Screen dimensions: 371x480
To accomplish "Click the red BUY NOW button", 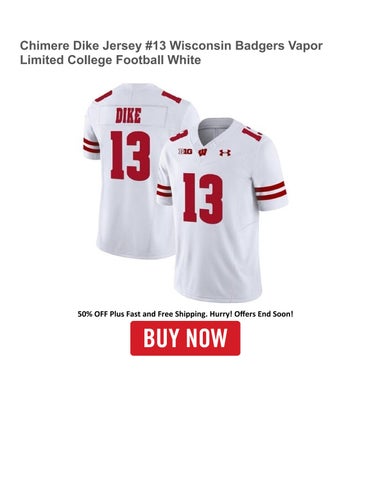I will coord(185,338).
